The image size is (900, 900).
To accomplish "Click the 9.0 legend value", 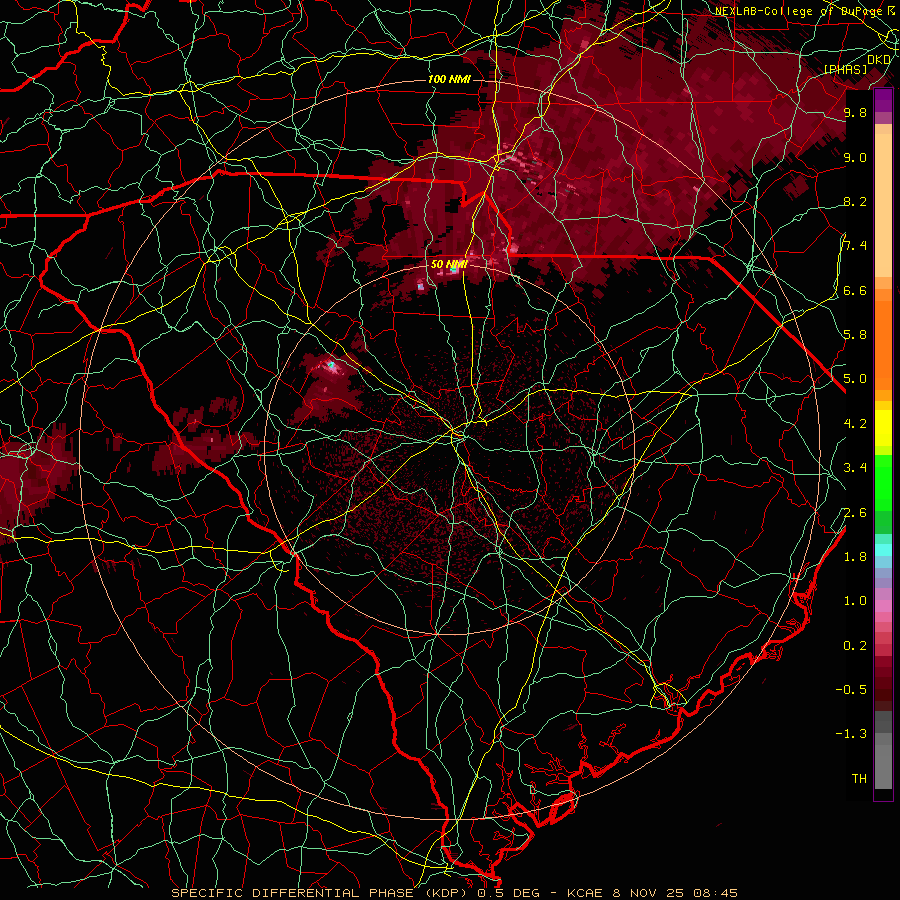I will (855, 157).
